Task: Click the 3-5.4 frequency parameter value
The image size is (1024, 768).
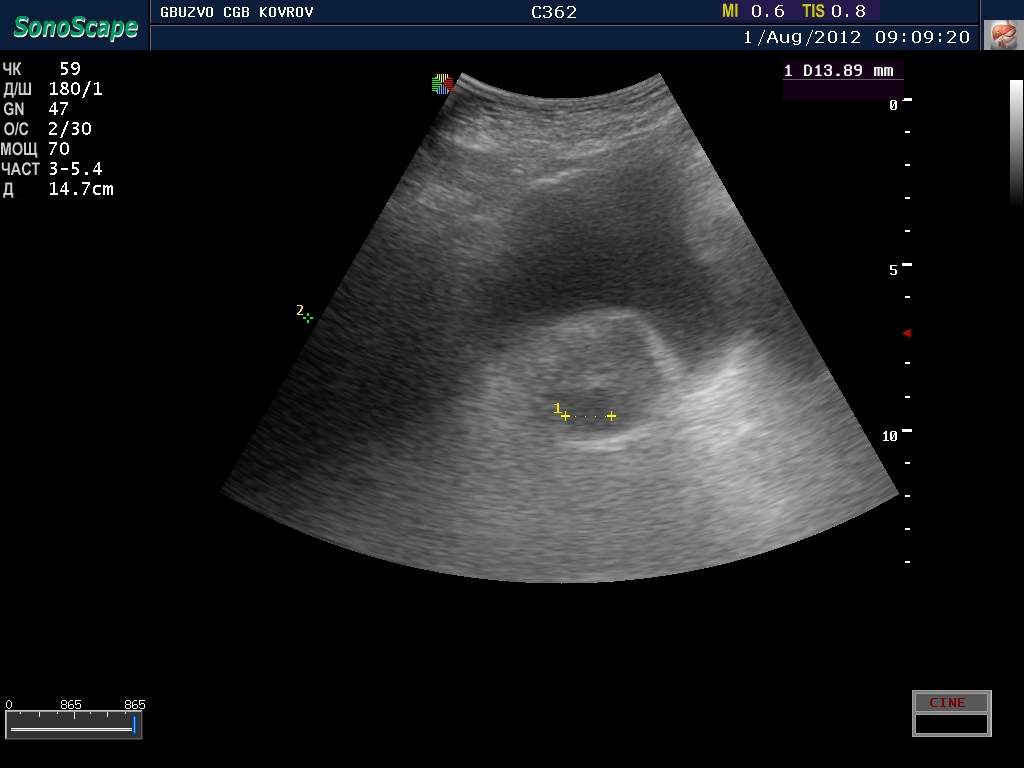Action: tap(75, 169)
